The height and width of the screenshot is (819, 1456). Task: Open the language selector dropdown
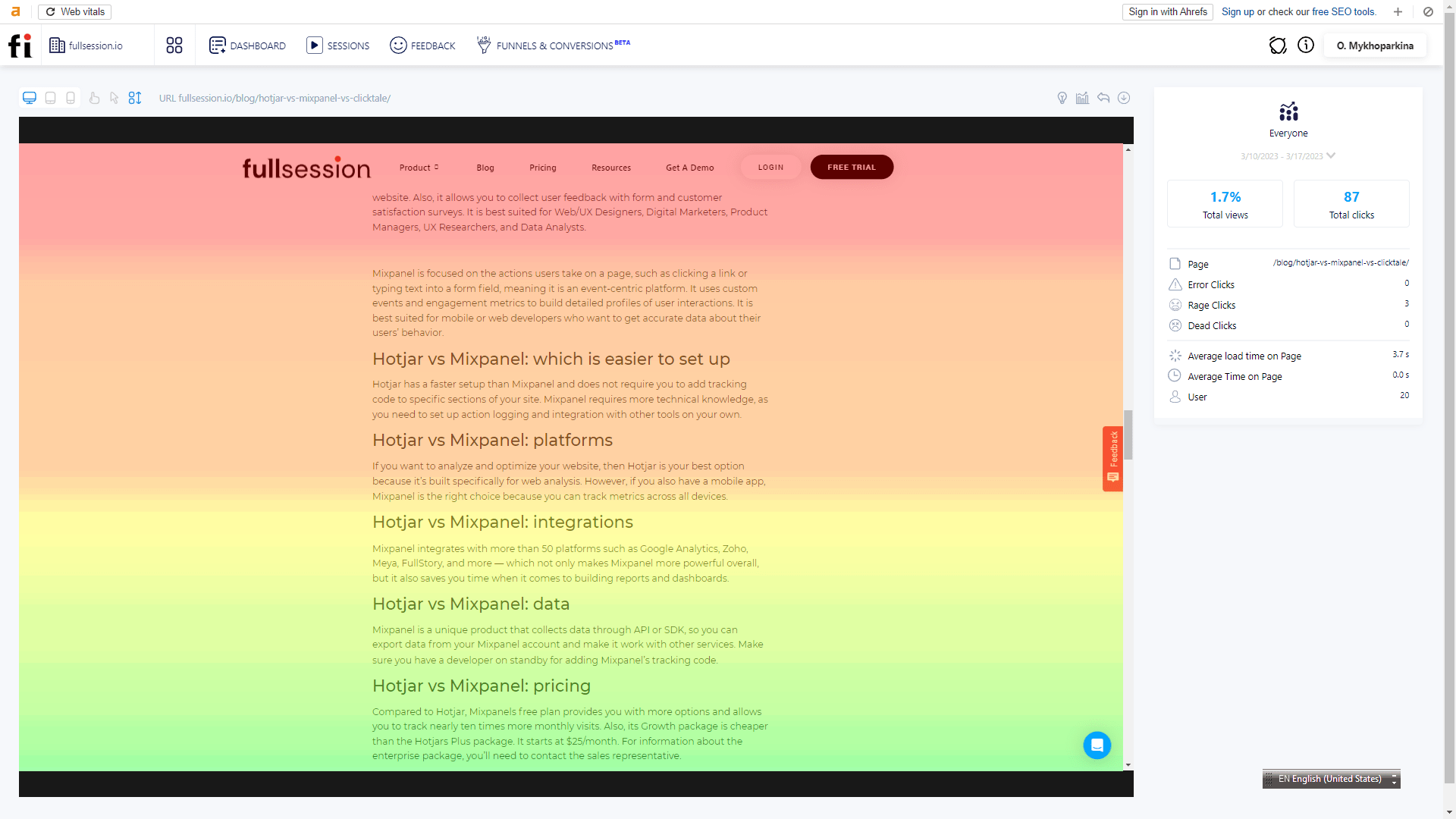[x=1394, y=779]
